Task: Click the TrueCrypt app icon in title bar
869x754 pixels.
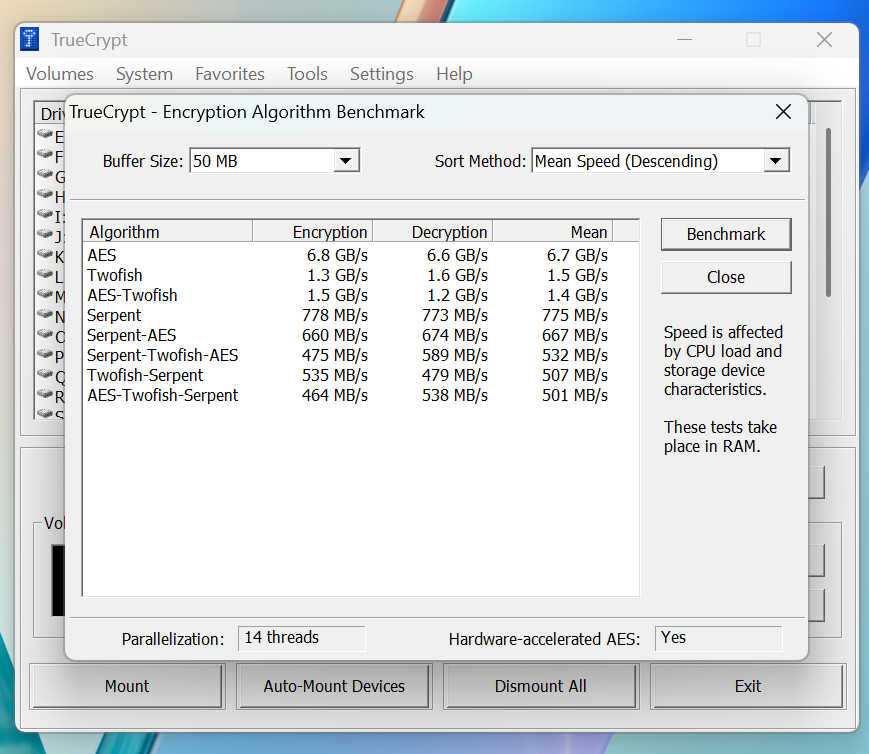Action: point(32,40)
